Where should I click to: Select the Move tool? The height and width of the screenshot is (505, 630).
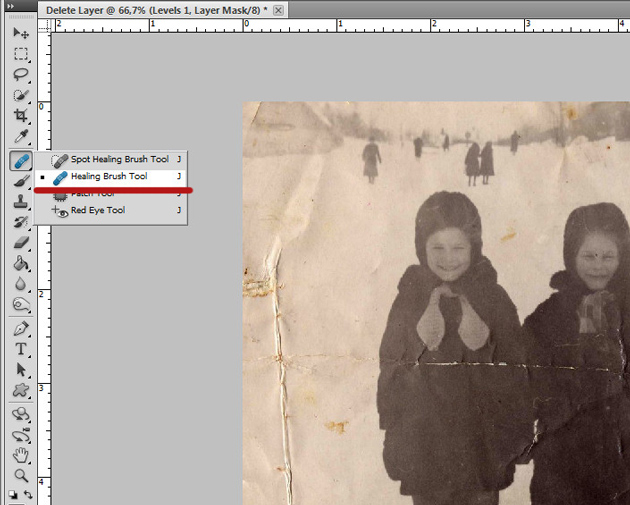(x=20, y=33)
